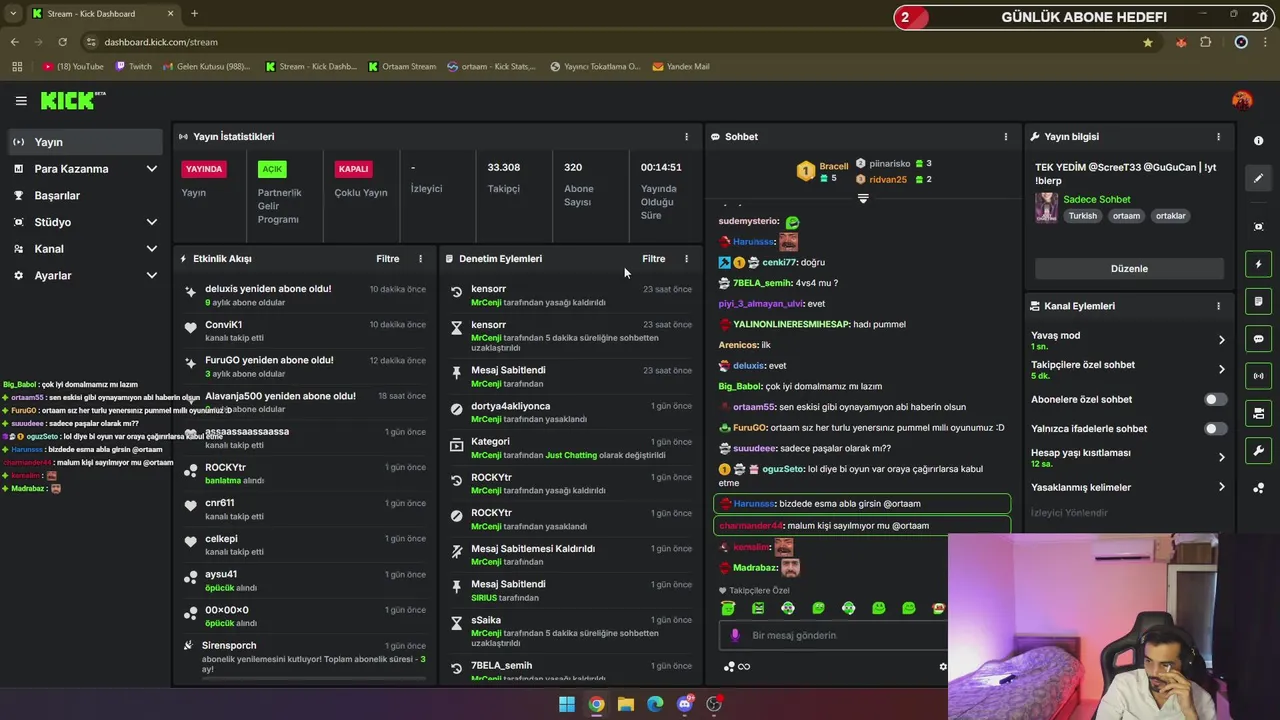Viewport: 1280px width, 720px height.
Task: Open Kanal Eylemleri panel three-dot menu
Action: pos(1218,306)
